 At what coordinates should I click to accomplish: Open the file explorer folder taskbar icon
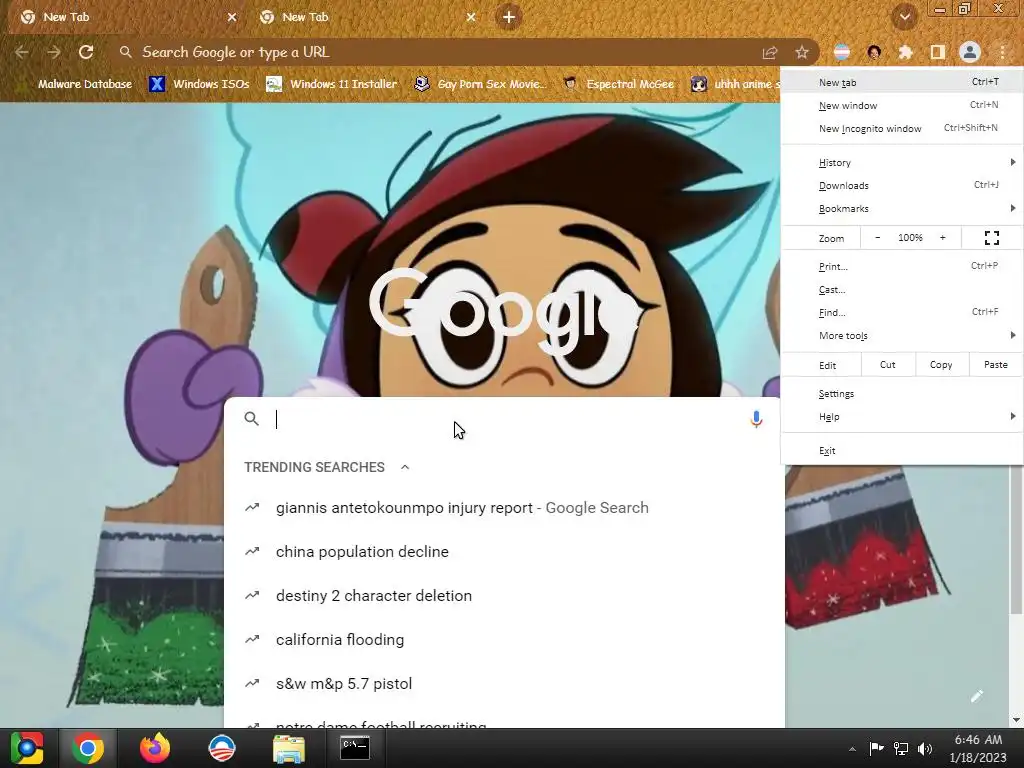tap(289, 748)
